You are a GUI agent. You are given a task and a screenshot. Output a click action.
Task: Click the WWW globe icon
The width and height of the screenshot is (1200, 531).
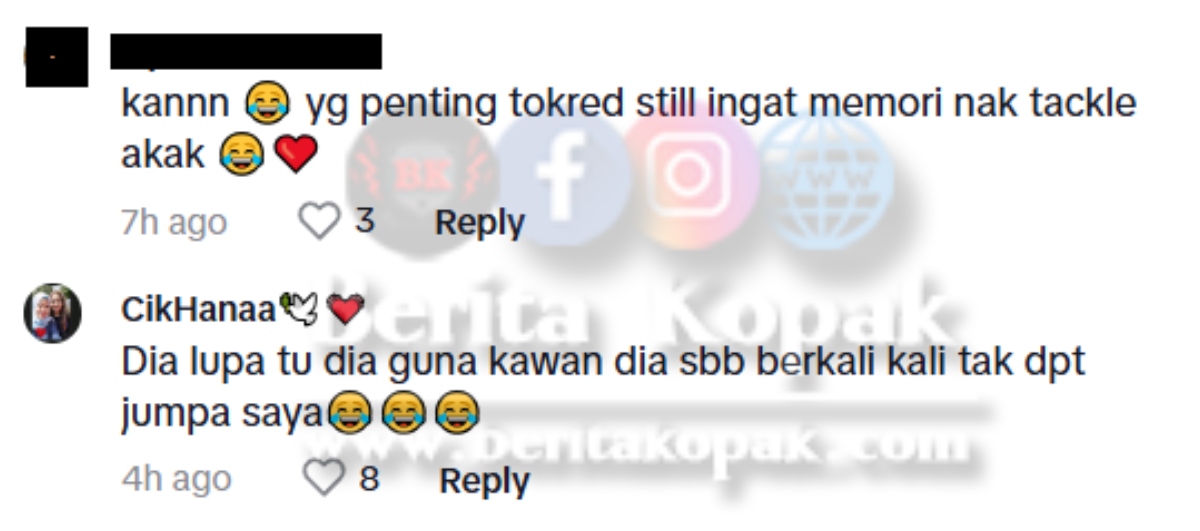[x=824, y=176]
